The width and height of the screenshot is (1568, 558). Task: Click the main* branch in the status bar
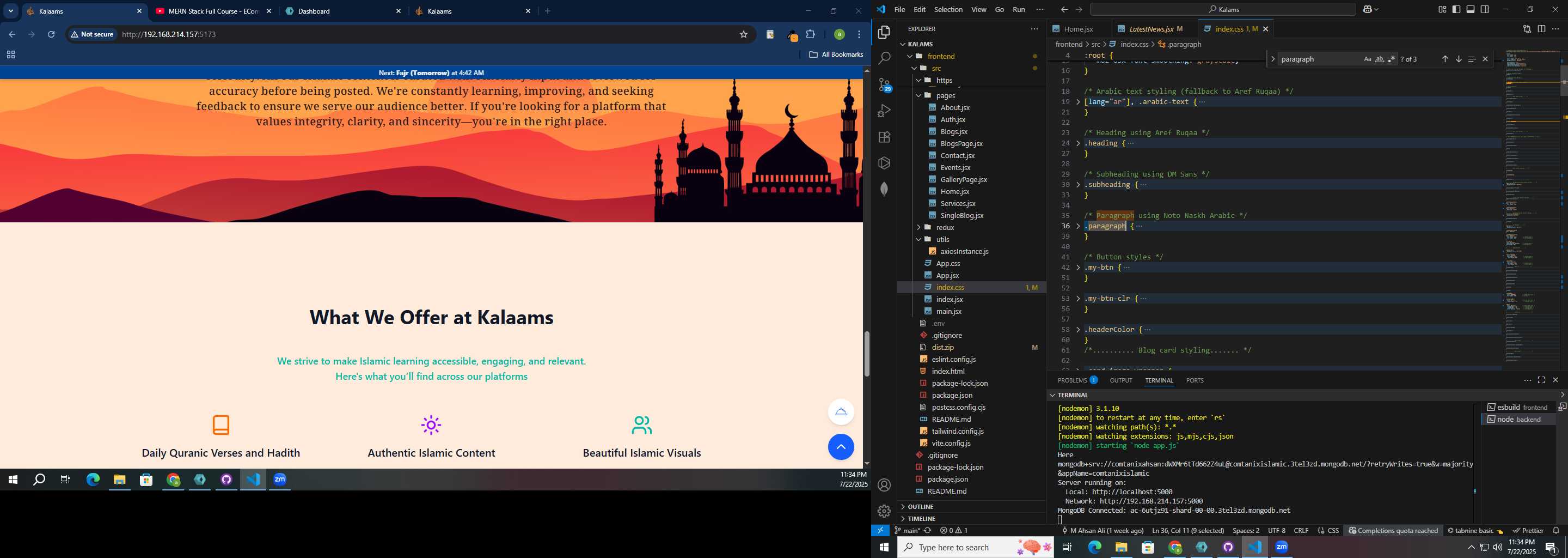906,531
